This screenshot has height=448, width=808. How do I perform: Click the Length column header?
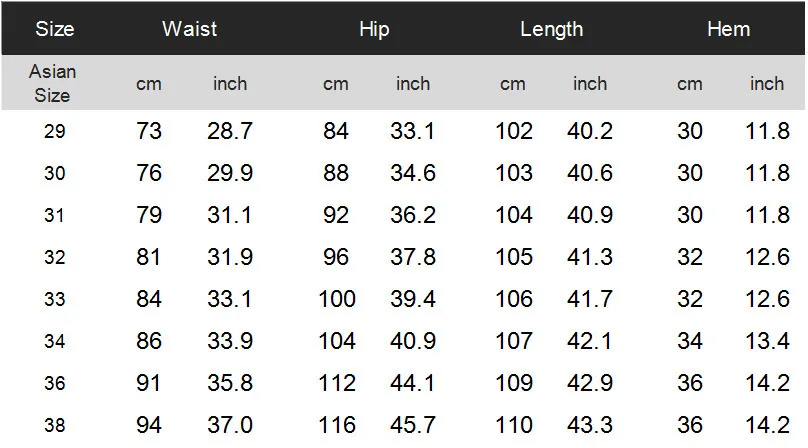551,29
